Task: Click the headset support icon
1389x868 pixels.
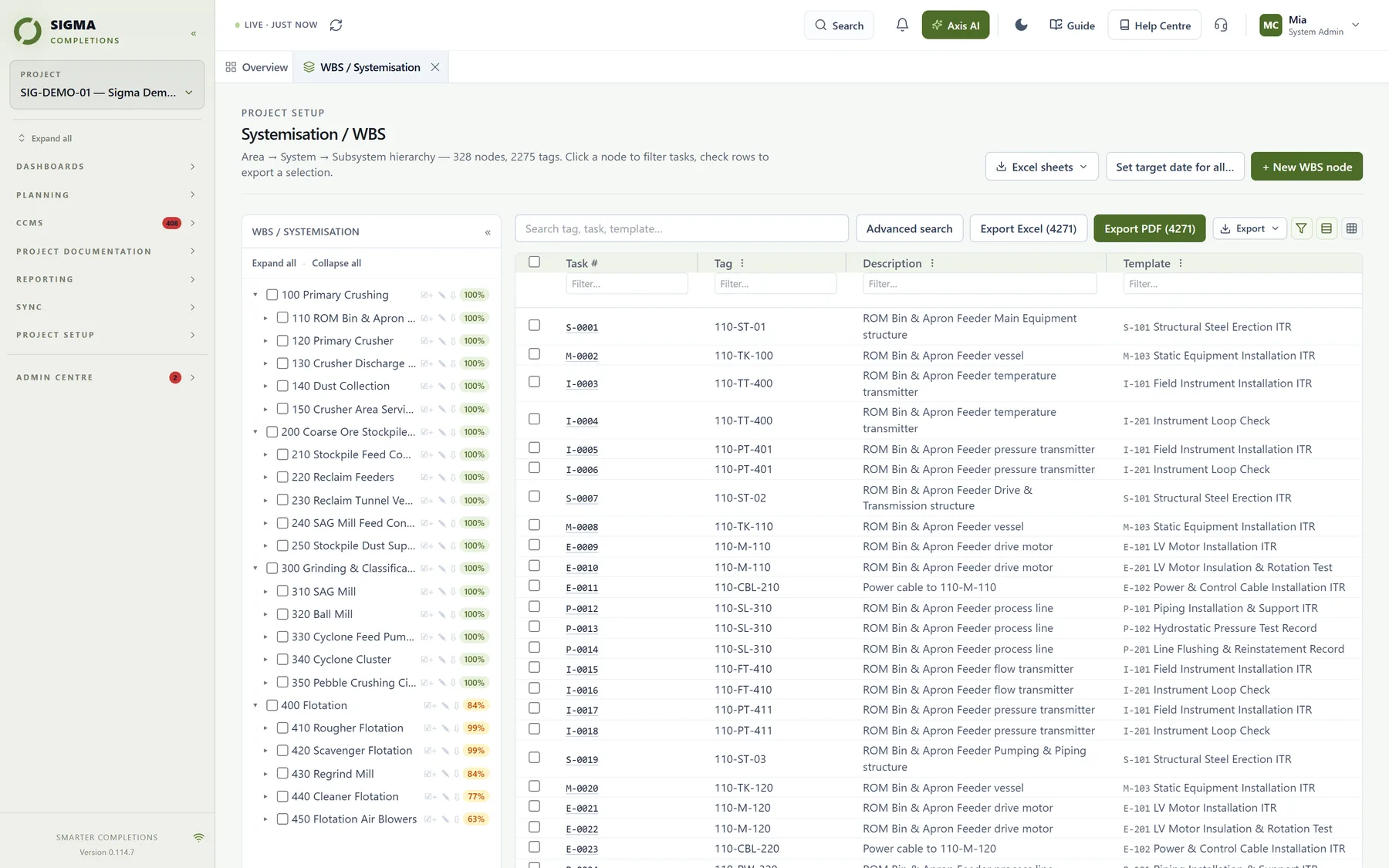Action: pyautogui.click(x=1221, y=25)
